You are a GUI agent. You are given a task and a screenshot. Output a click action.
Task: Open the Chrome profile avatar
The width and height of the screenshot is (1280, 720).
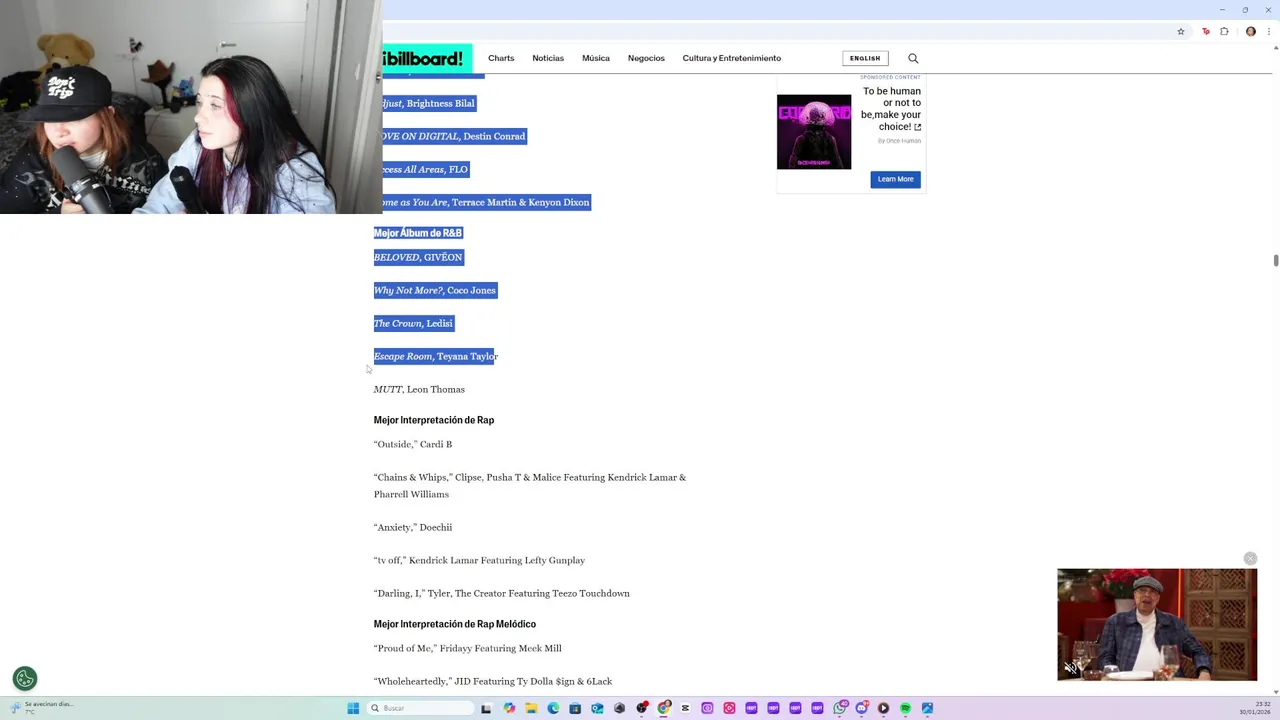(1251, 31)
